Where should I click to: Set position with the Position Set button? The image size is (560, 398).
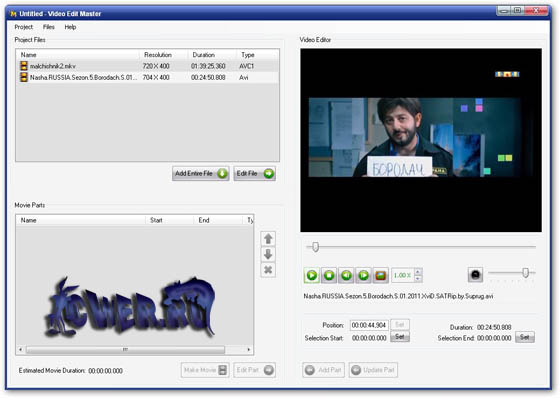(x=400, y=324)
